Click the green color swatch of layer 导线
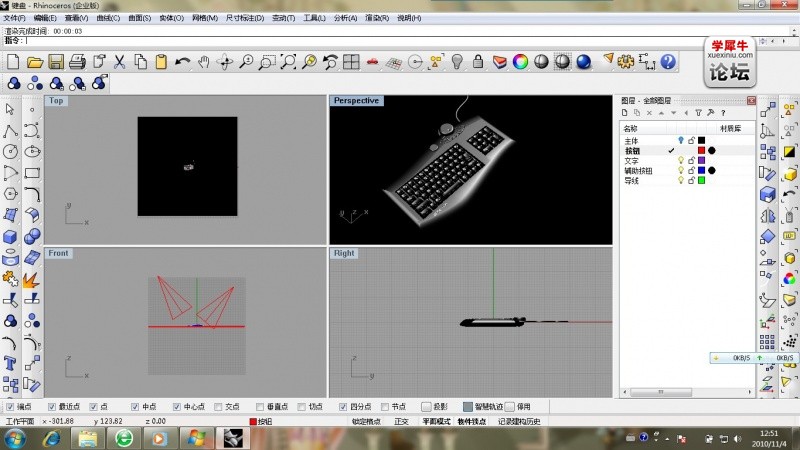The image size is (800, 450). click(702, 180)
